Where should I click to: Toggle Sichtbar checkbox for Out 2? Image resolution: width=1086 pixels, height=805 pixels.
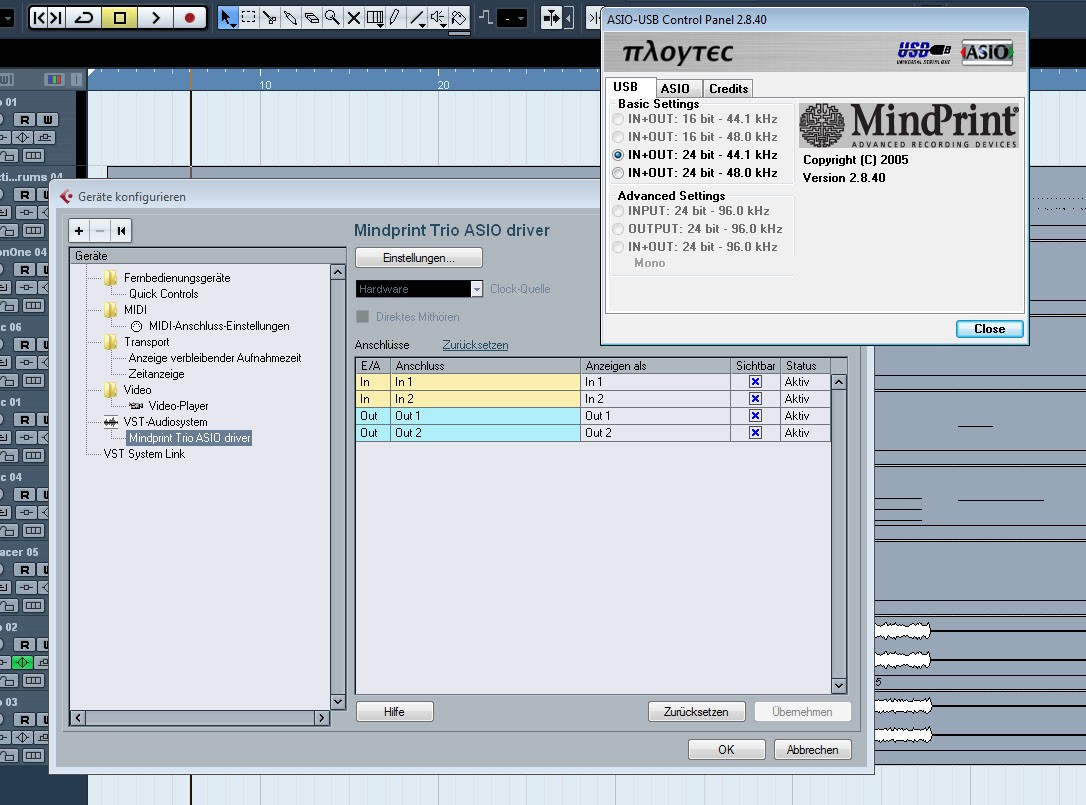(x=755, y=433)
